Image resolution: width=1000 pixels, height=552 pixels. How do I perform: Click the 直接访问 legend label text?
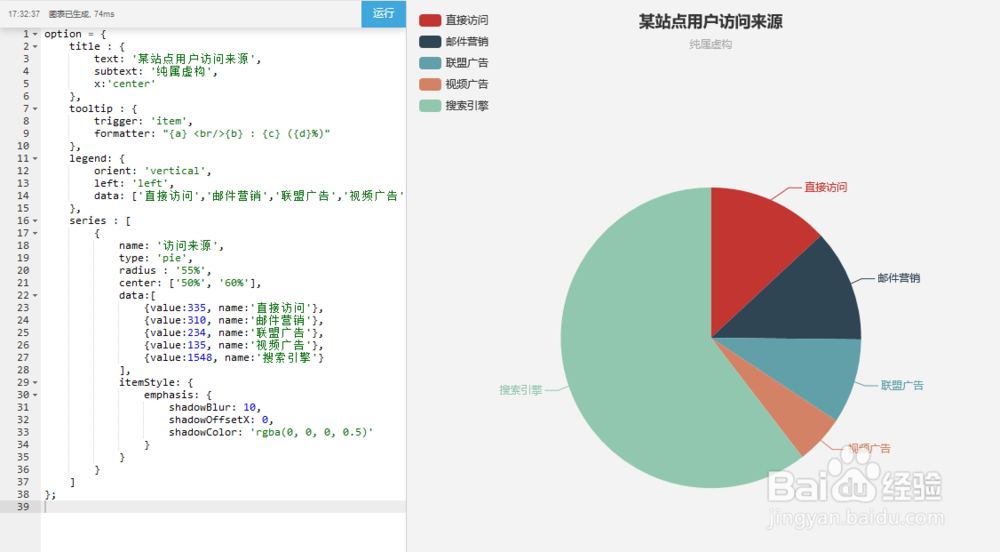tap(467, 20)
